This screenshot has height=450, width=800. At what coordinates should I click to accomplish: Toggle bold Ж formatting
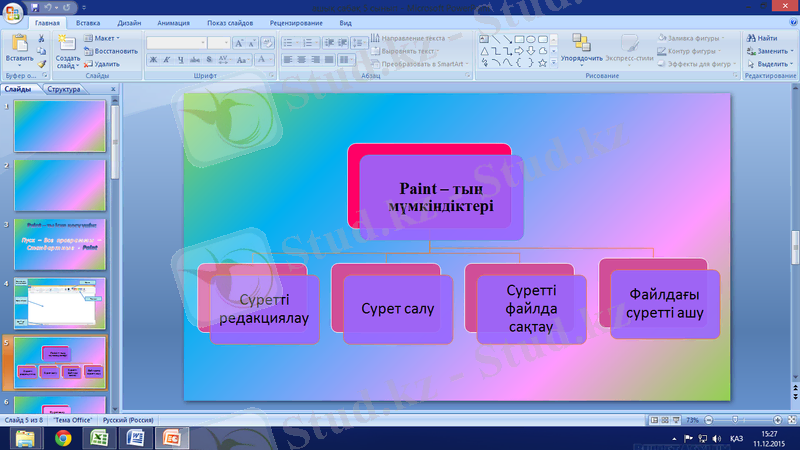click(153, 60)
